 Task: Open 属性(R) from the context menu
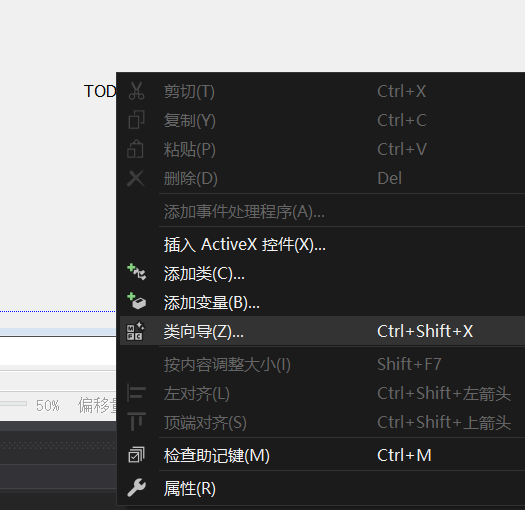coord(322,489)
